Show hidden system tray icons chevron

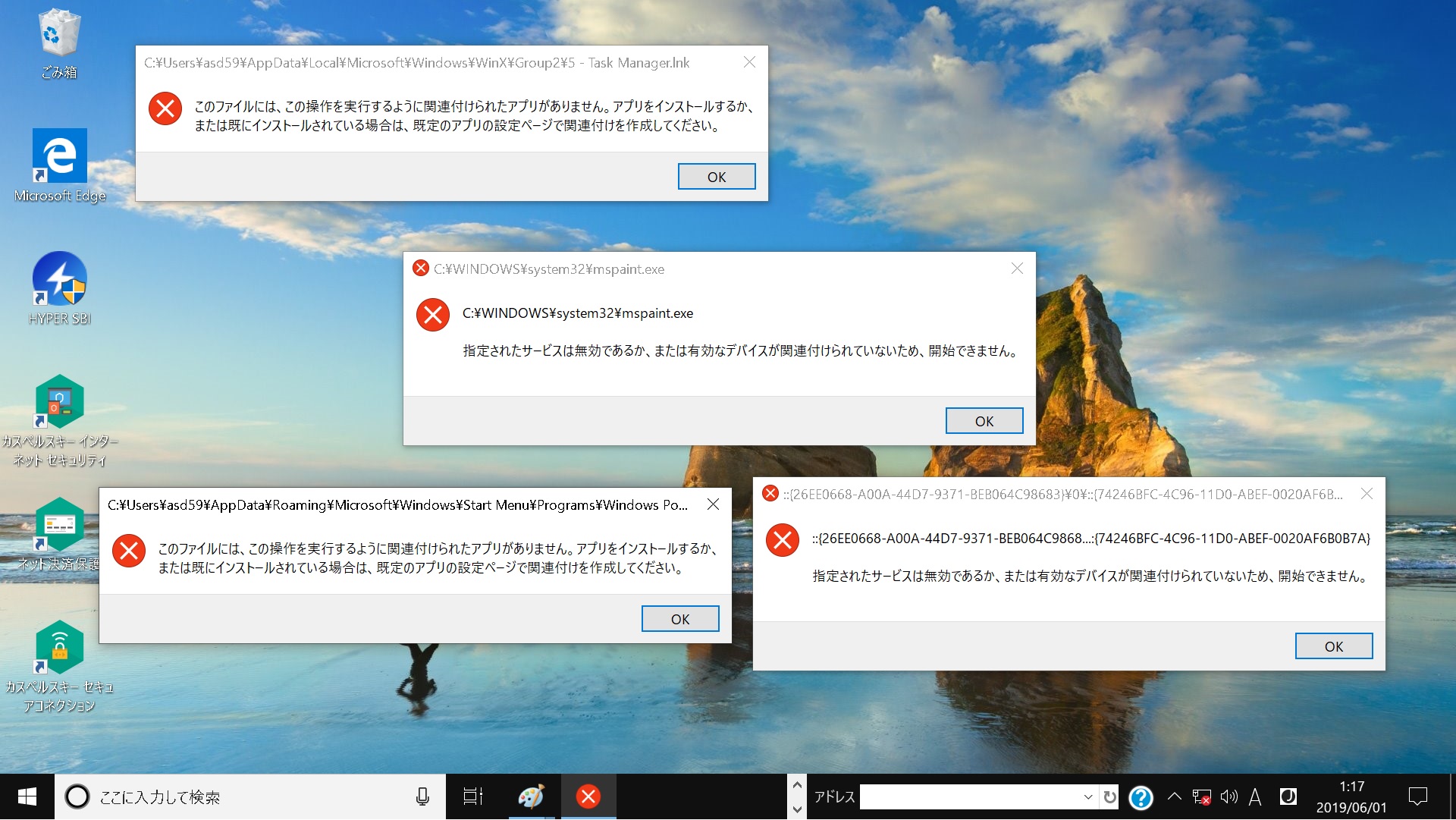[x=1174, y=796]
